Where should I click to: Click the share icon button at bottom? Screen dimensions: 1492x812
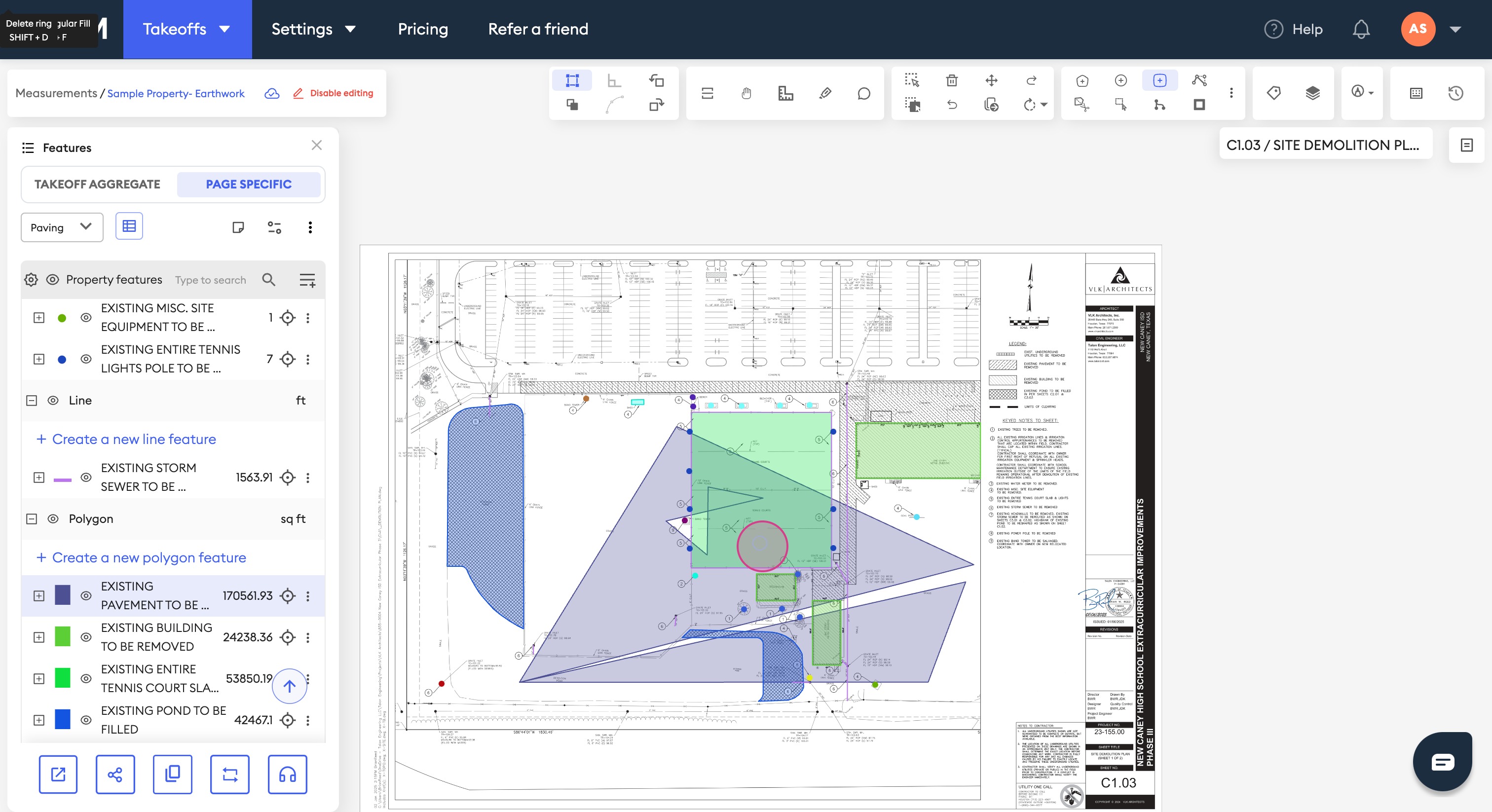114,775
